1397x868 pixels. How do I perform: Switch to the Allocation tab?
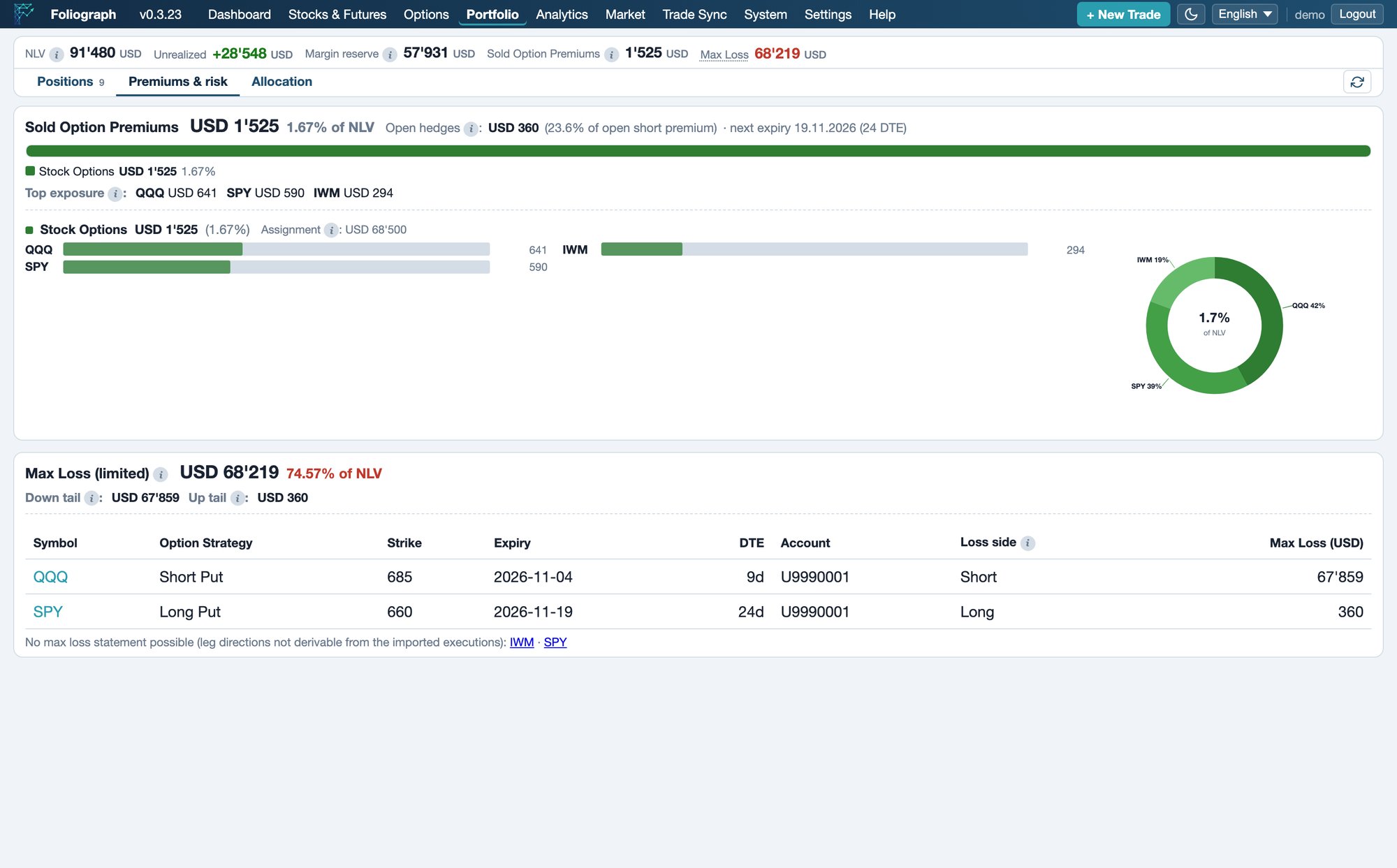pos(281,82)
